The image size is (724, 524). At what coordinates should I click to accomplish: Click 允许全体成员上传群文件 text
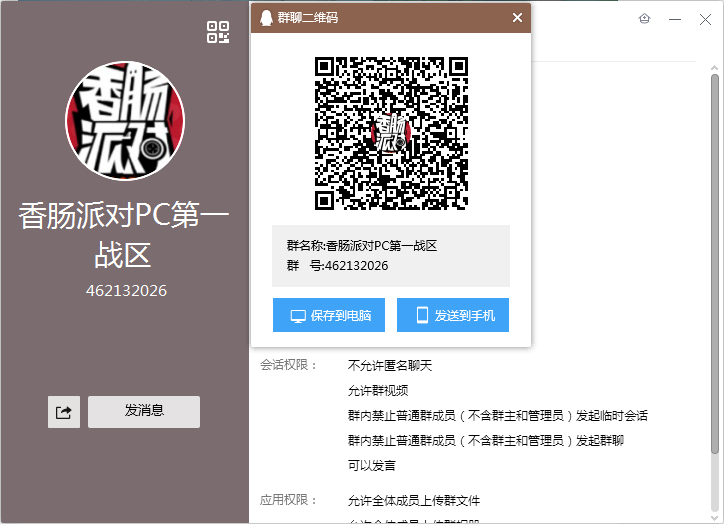414,500
